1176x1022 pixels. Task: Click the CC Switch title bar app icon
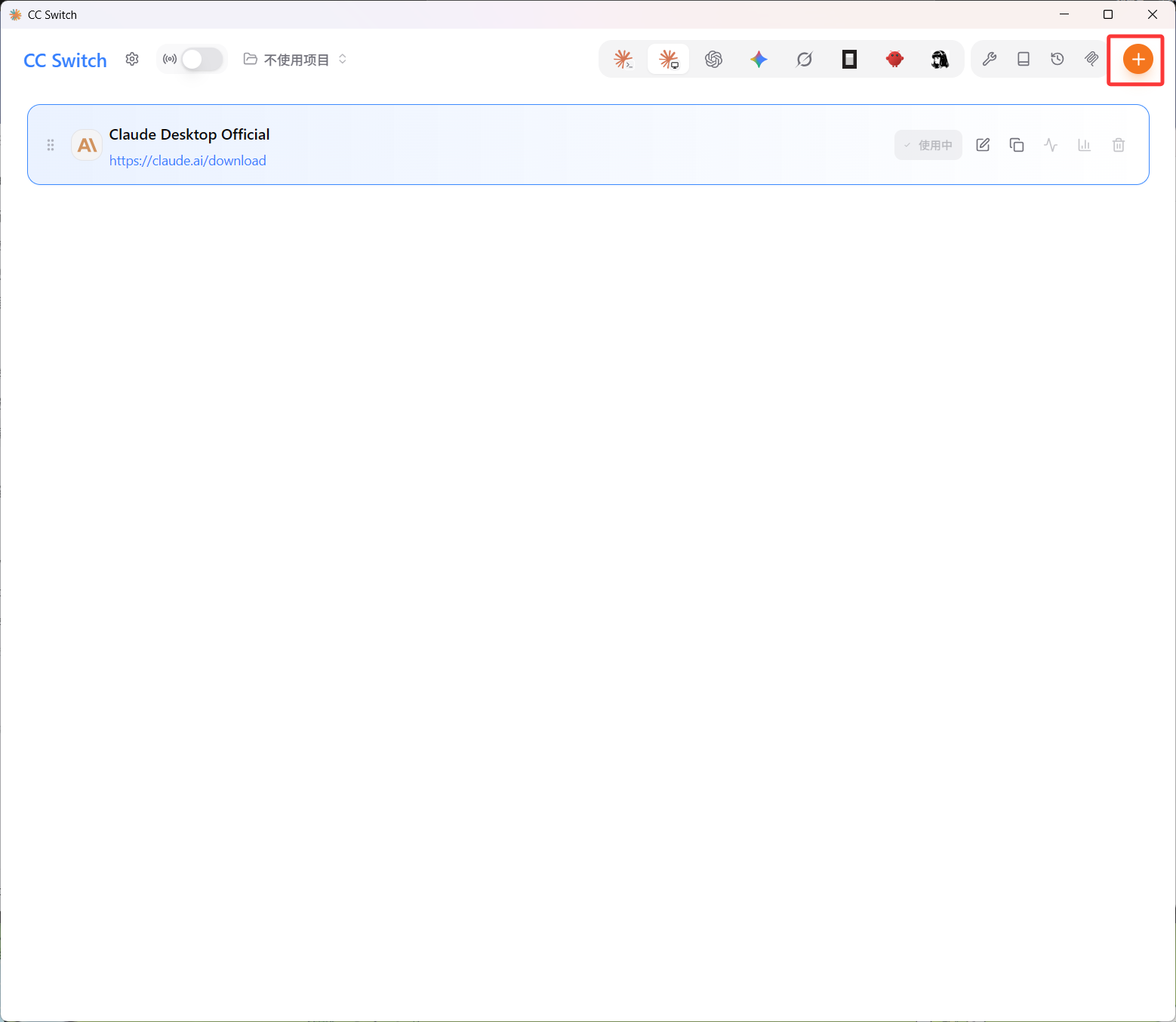[x=15, y=14]
